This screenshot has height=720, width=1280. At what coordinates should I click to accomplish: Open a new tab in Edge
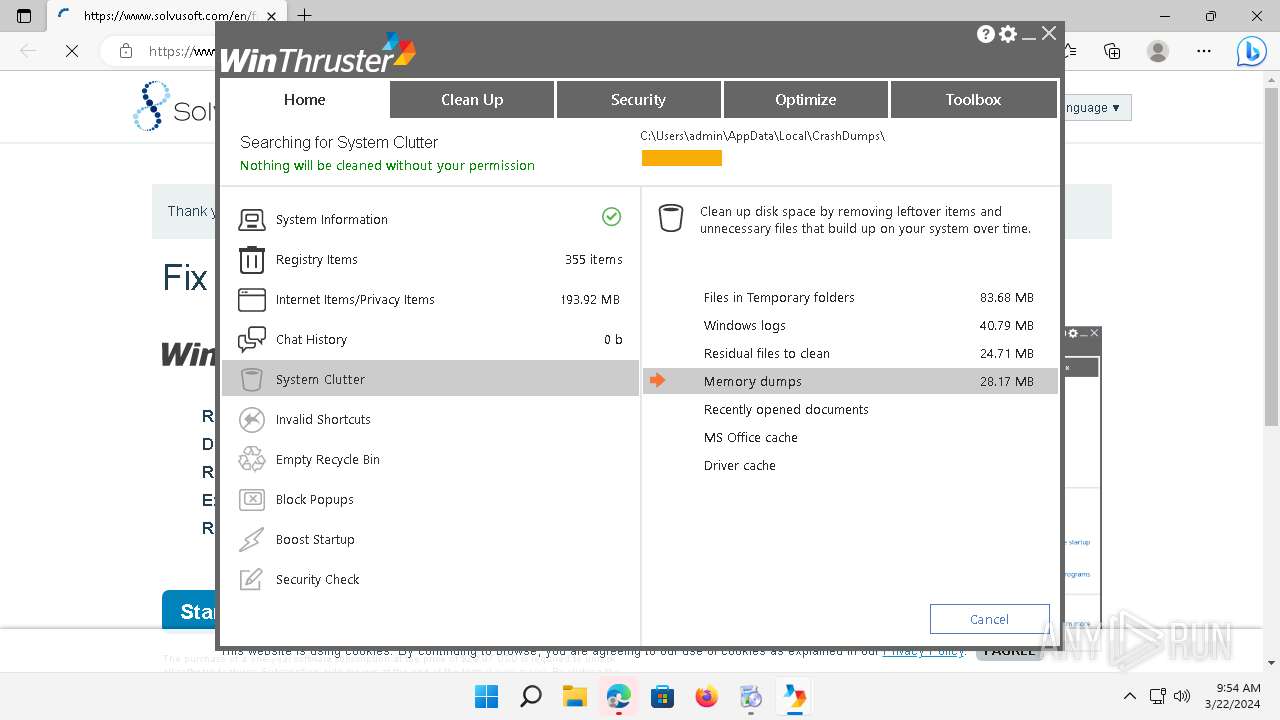tap(305, 16)
